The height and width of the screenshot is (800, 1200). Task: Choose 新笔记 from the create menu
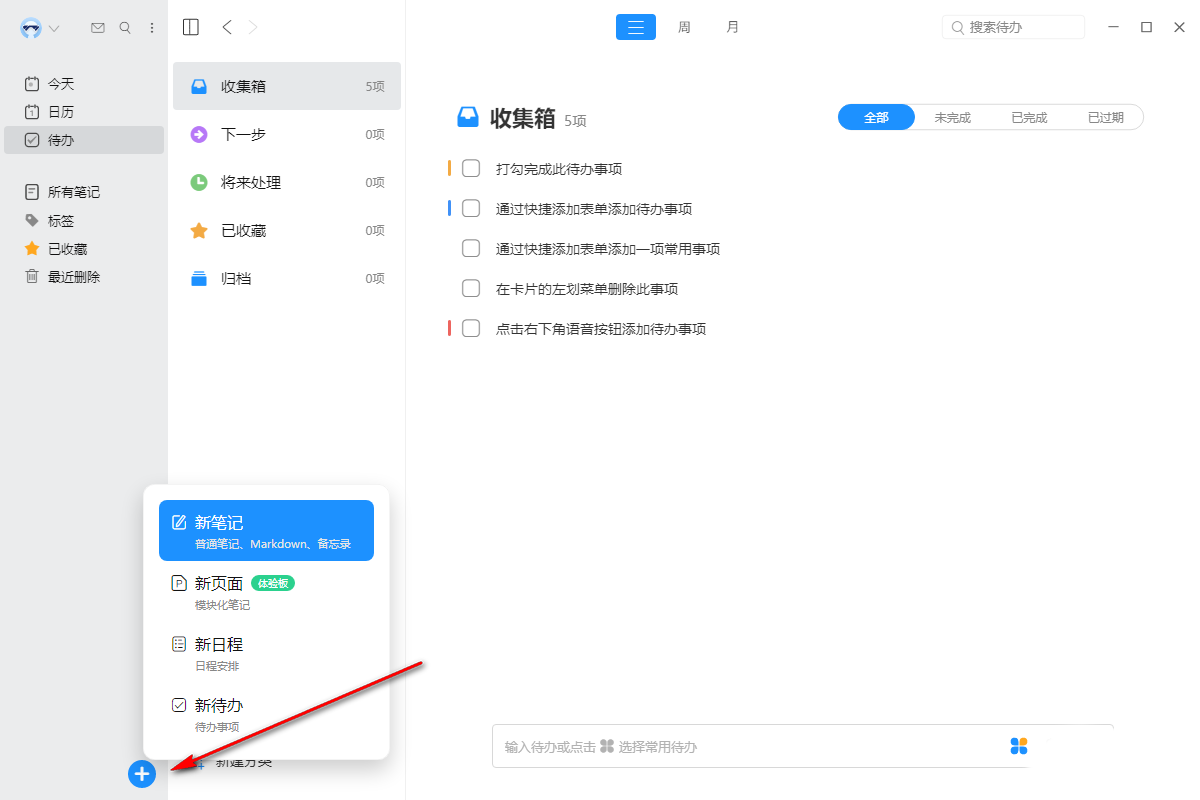pos(266,530)
